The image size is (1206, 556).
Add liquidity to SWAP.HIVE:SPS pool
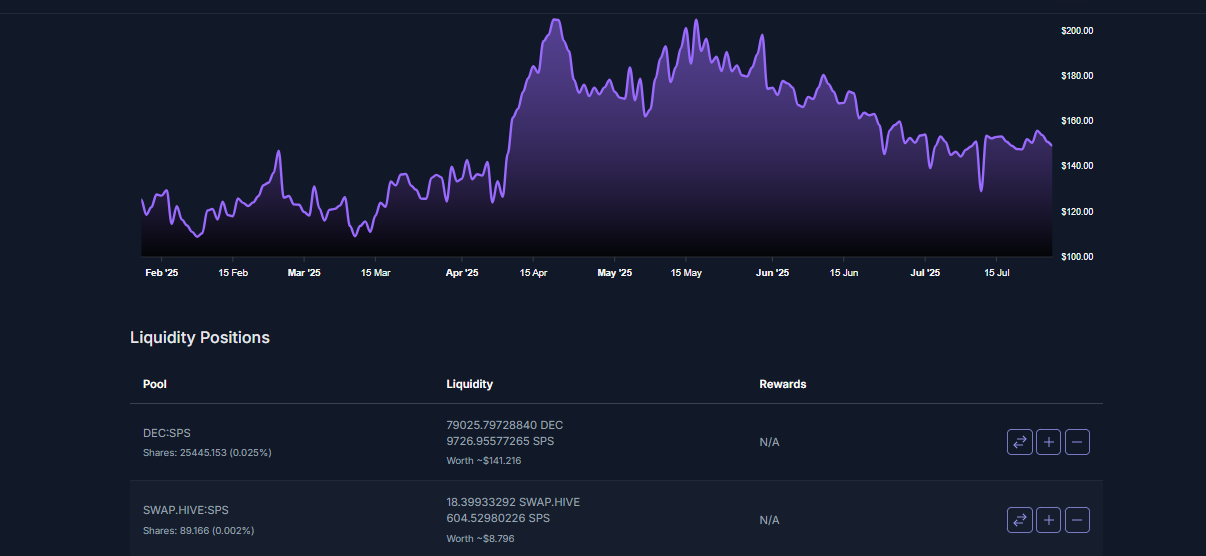[x=1048, y=520]
